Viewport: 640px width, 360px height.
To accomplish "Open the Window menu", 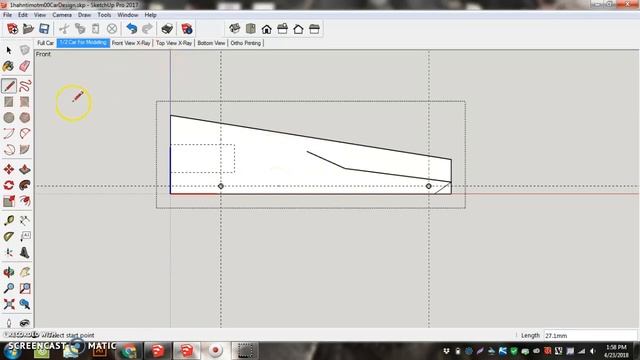I will pyautogui.click(x=128, y=15).
